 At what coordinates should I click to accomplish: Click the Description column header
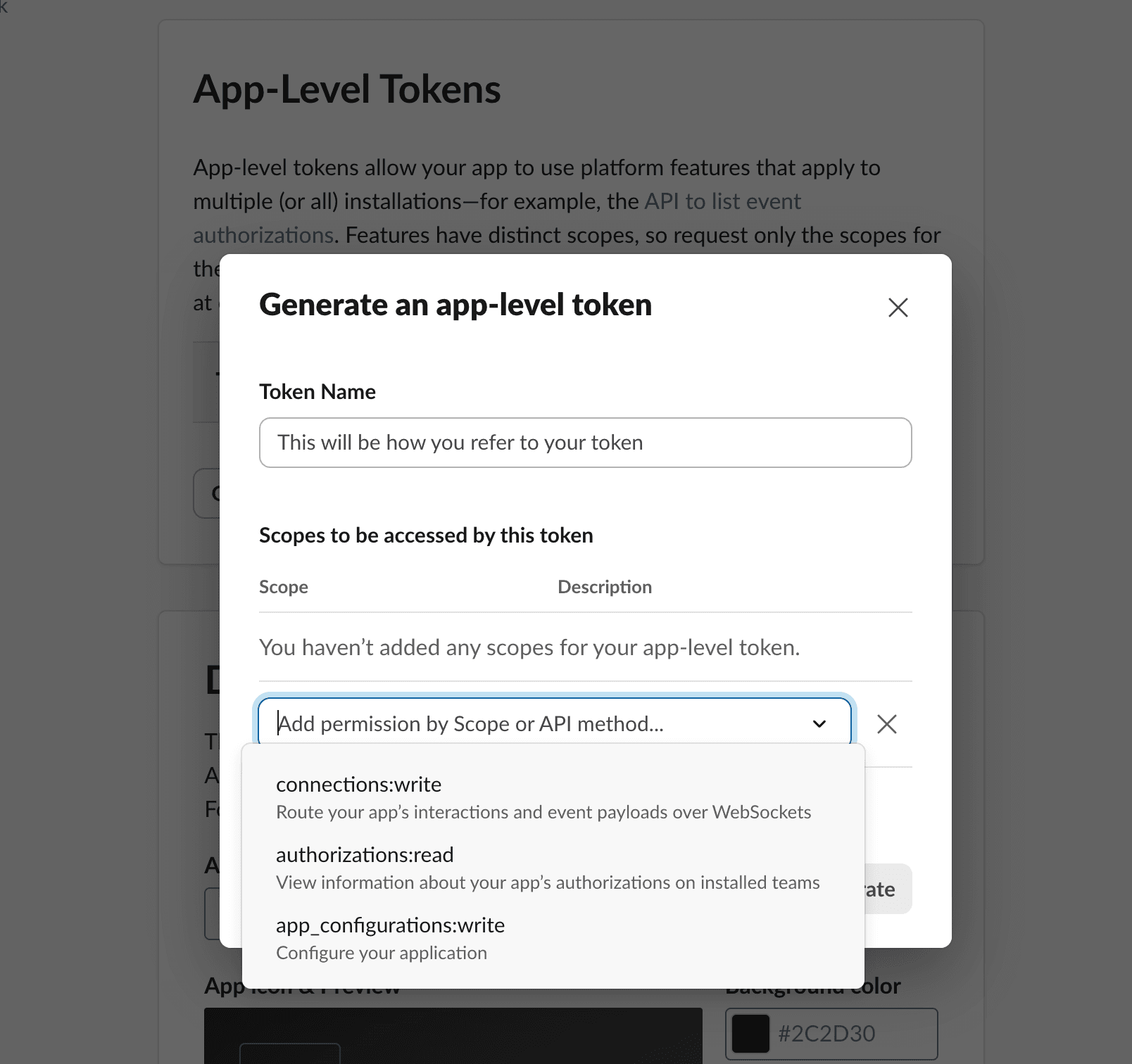click(605, 587)
